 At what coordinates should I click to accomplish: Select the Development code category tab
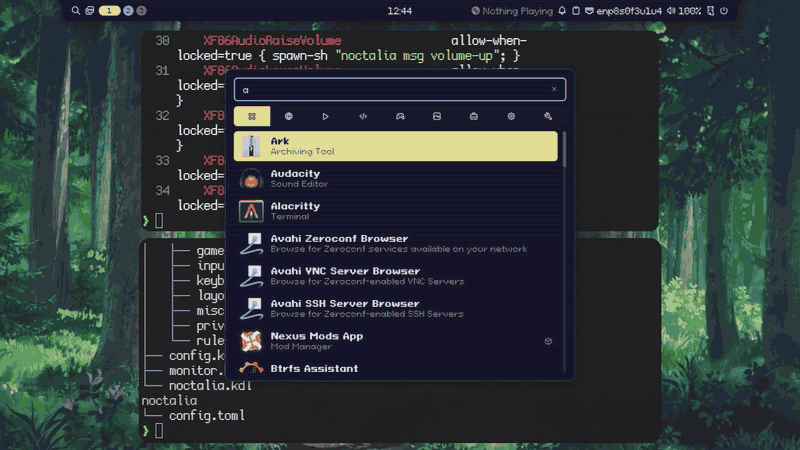[x=363, y=116]
